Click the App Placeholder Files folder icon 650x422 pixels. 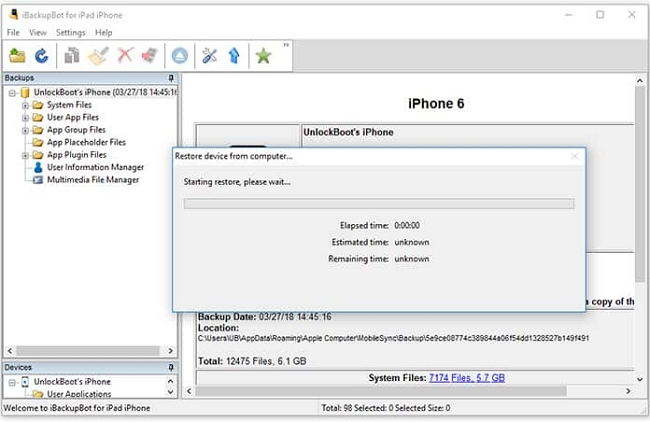[x=38, y=143]
